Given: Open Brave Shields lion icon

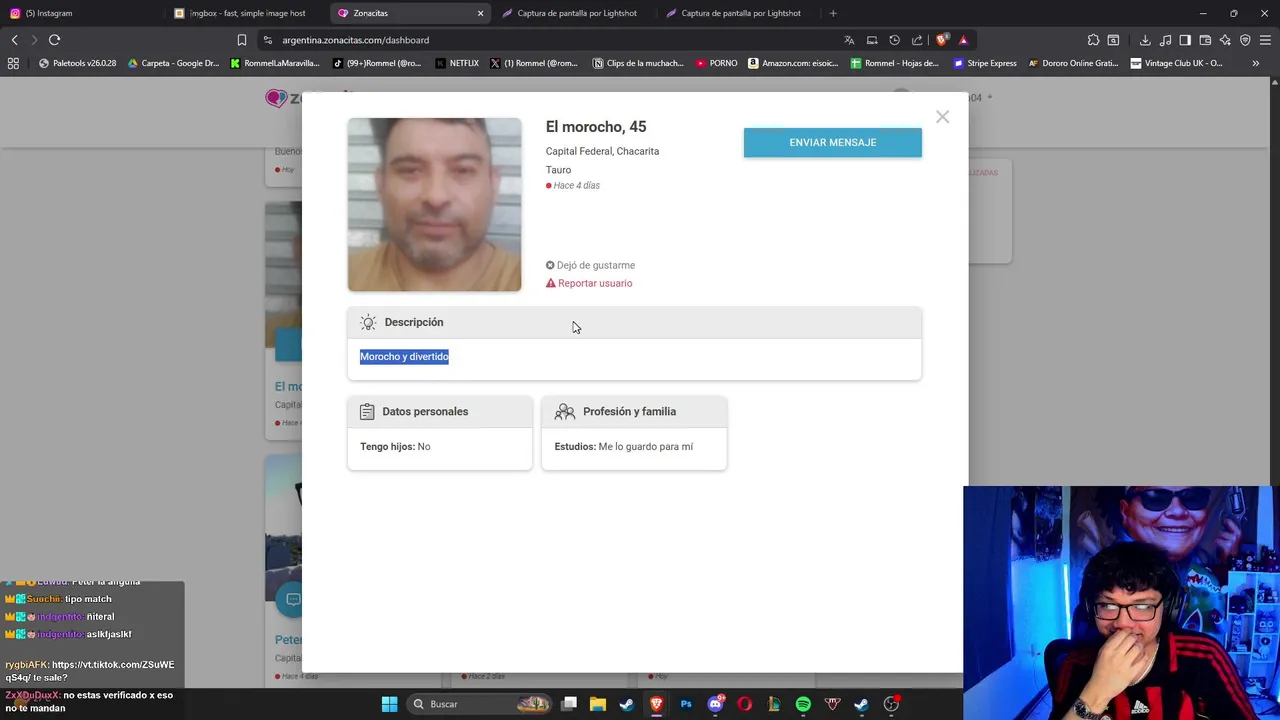Looking at the screenshot, I should click(x=941, y=40).
